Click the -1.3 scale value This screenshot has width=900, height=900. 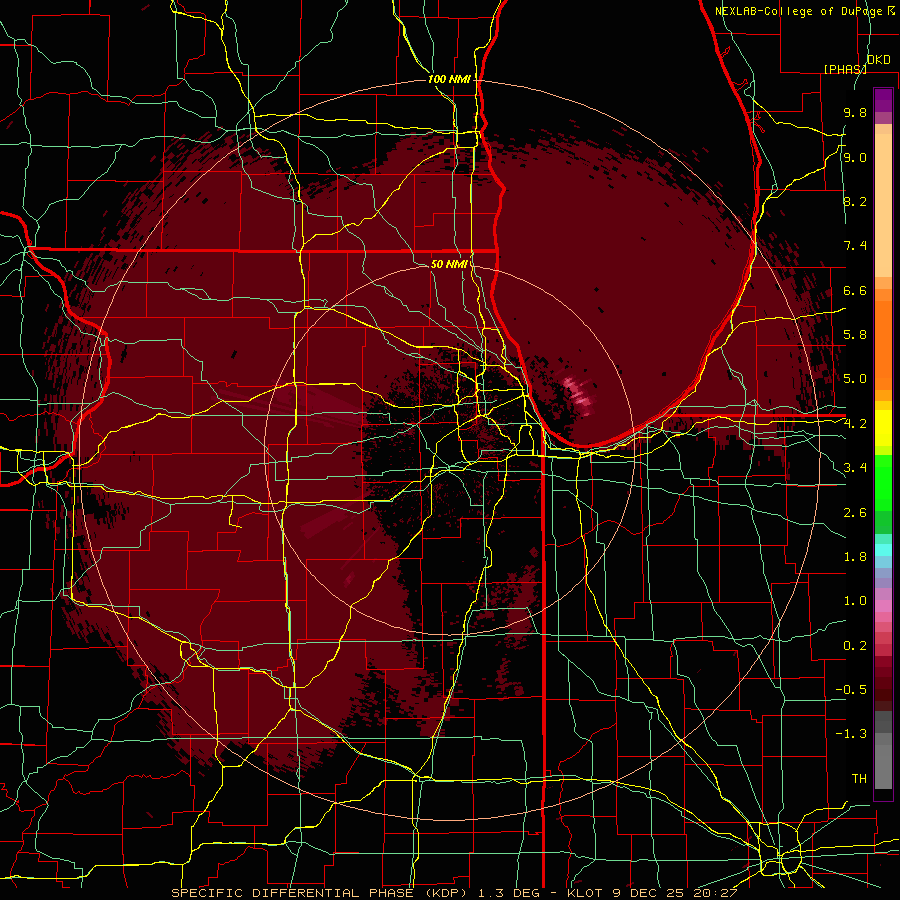pyautogui.click(x=851, y=734)
